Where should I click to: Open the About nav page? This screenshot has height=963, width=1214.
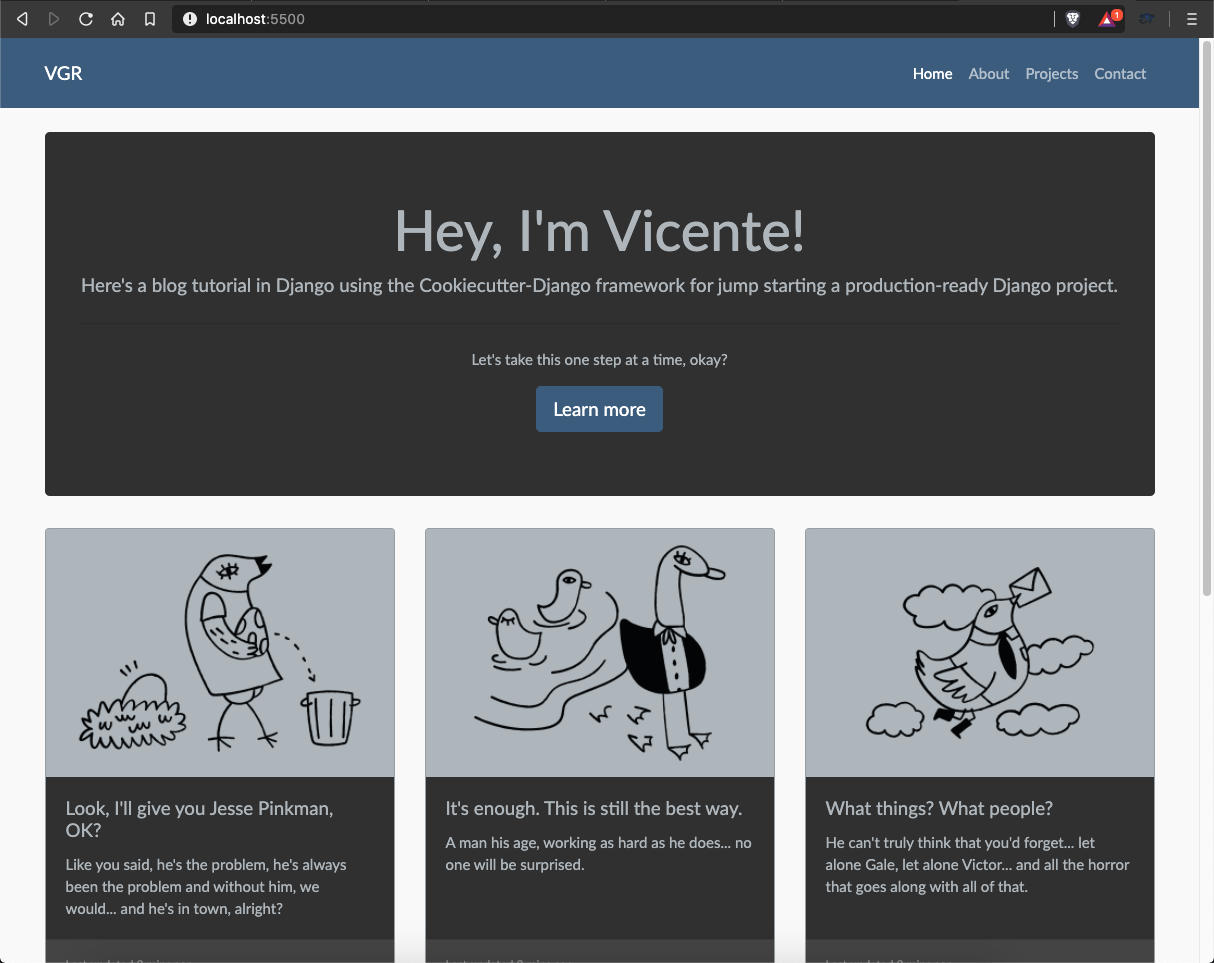[x=988, y=74]
